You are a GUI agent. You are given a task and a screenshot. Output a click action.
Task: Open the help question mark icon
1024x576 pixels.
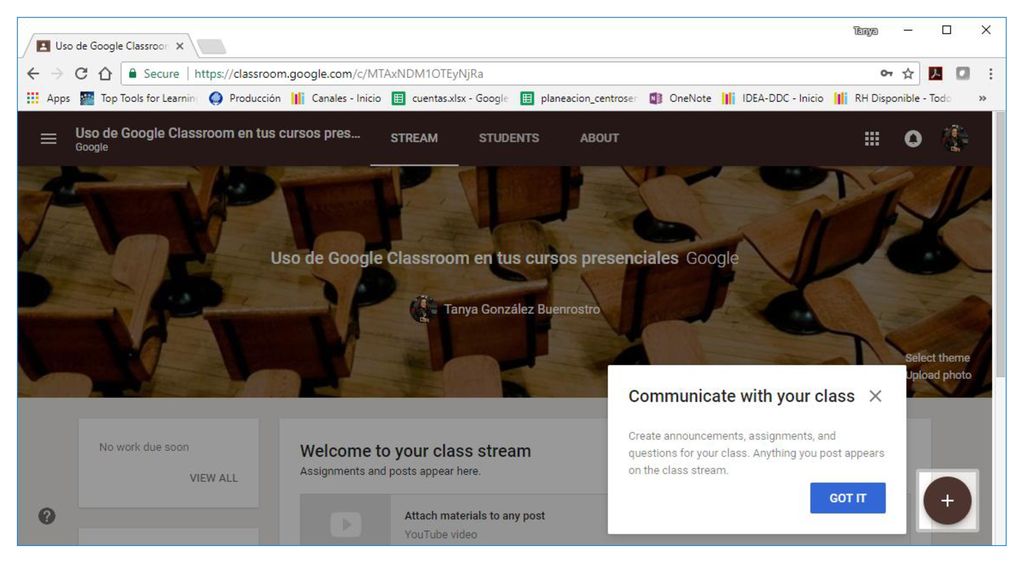[x=47, y=516]
